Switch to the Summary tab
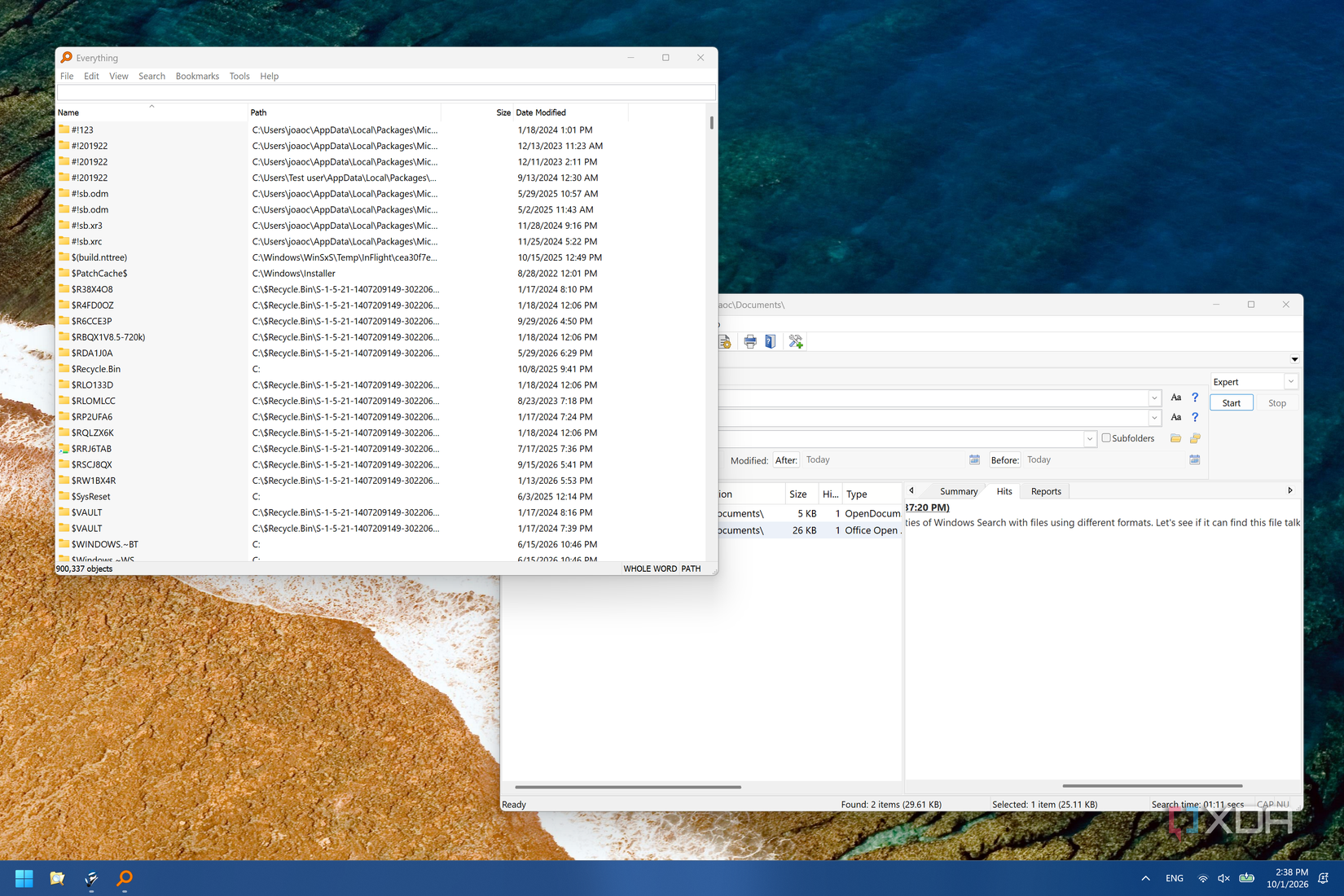Screen dimensions: 1344x896 (x=958, y=491)
